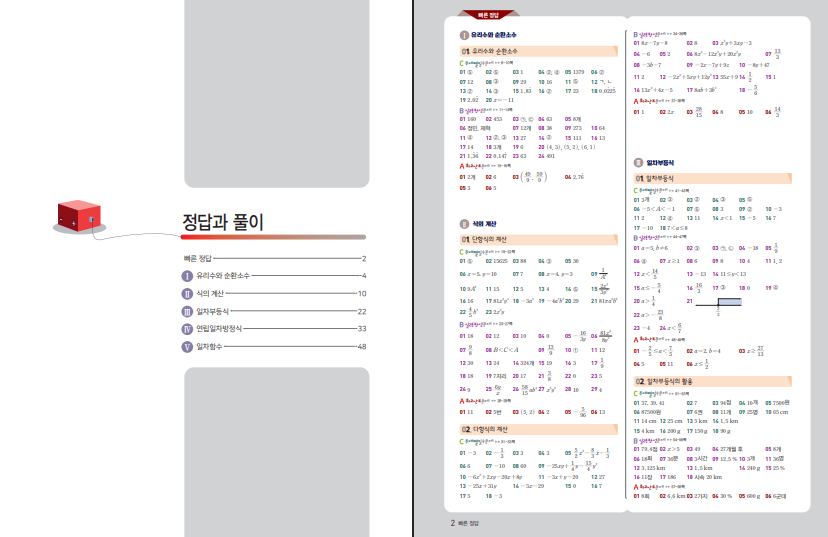Image resolution: width=828 pixels, height=537 pixels.
Task: Click page number 22 in the contents
Action: click(x=362, y=311)
